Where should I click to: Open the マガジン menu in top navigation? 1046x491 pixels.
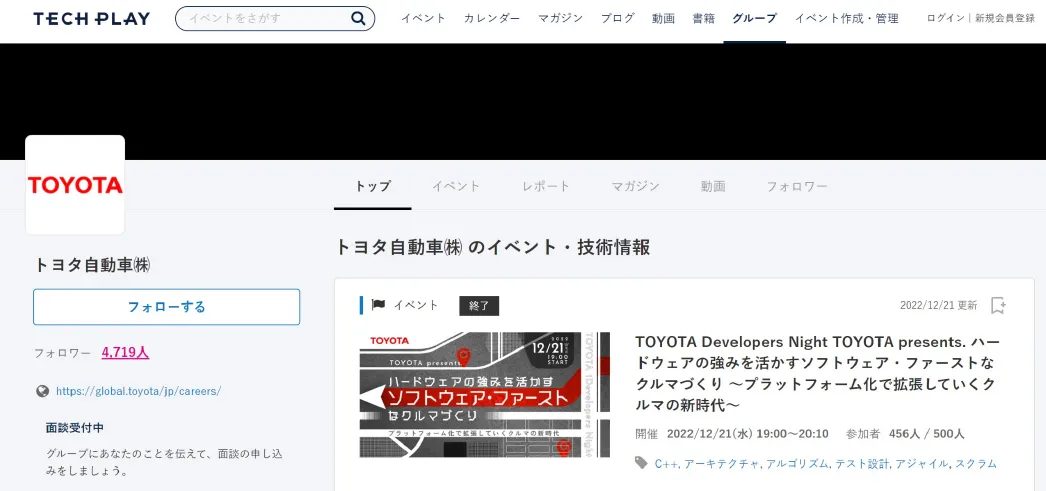[560, 19]
